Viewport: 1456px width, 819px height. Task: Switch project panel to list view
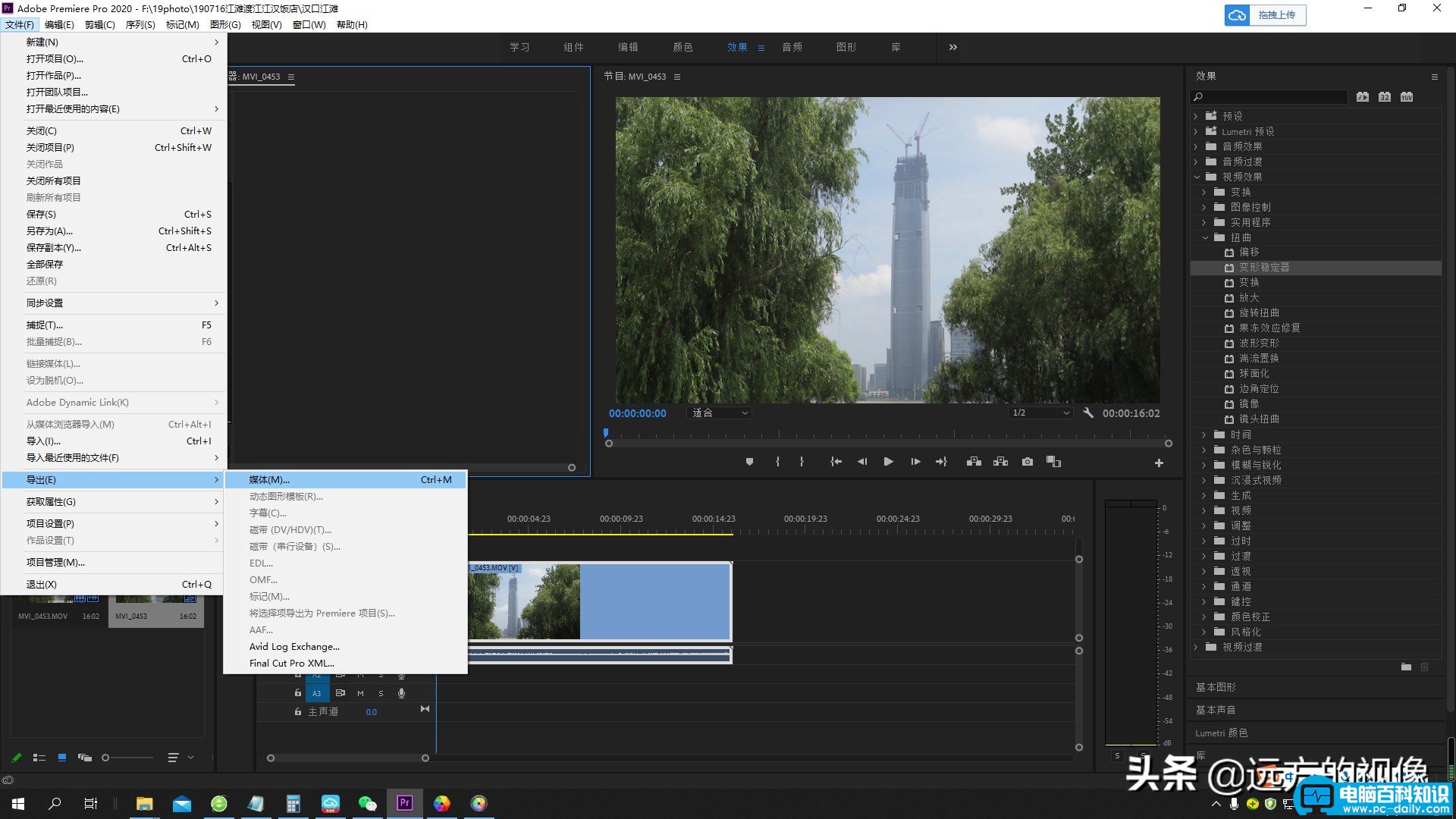click(x=39, y=758)
